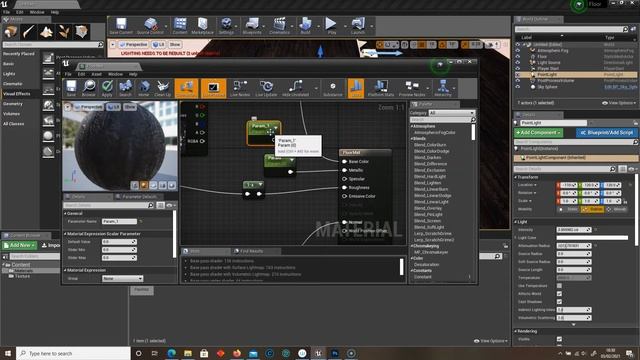Screen dimensions: 640x360
Task: Collapse the General section in material details
Action: [65, 213]
